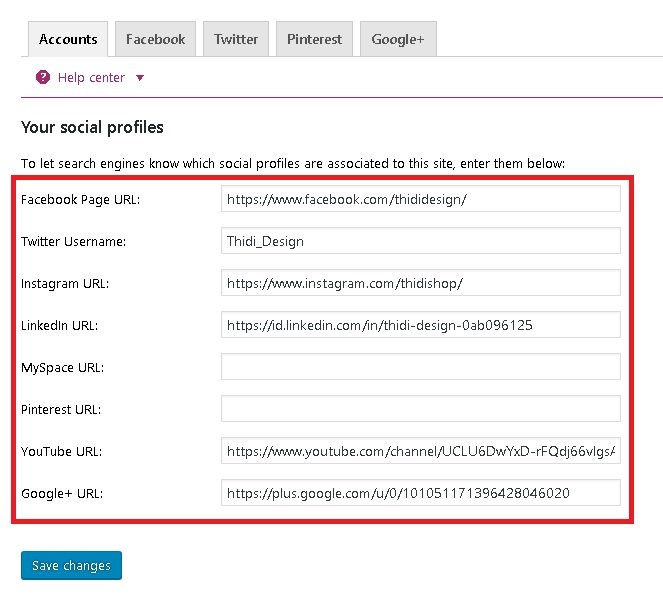Image resolution: width=663 pixels, height=597 pixels.
Task: Click the 'YouTube URL:' label text
Action: point(61,451)
